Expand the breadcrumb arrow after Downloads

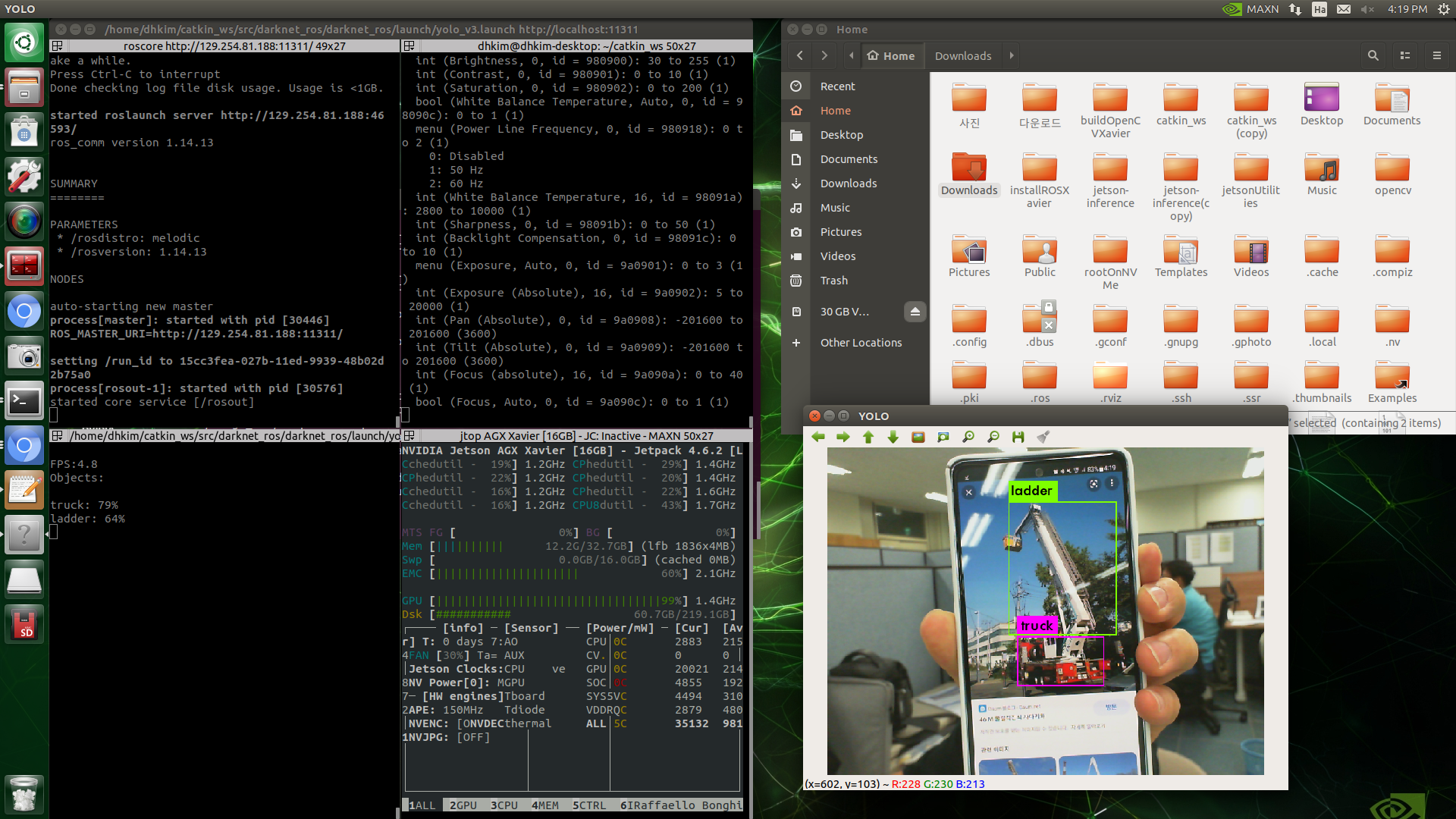point(1012,55)
